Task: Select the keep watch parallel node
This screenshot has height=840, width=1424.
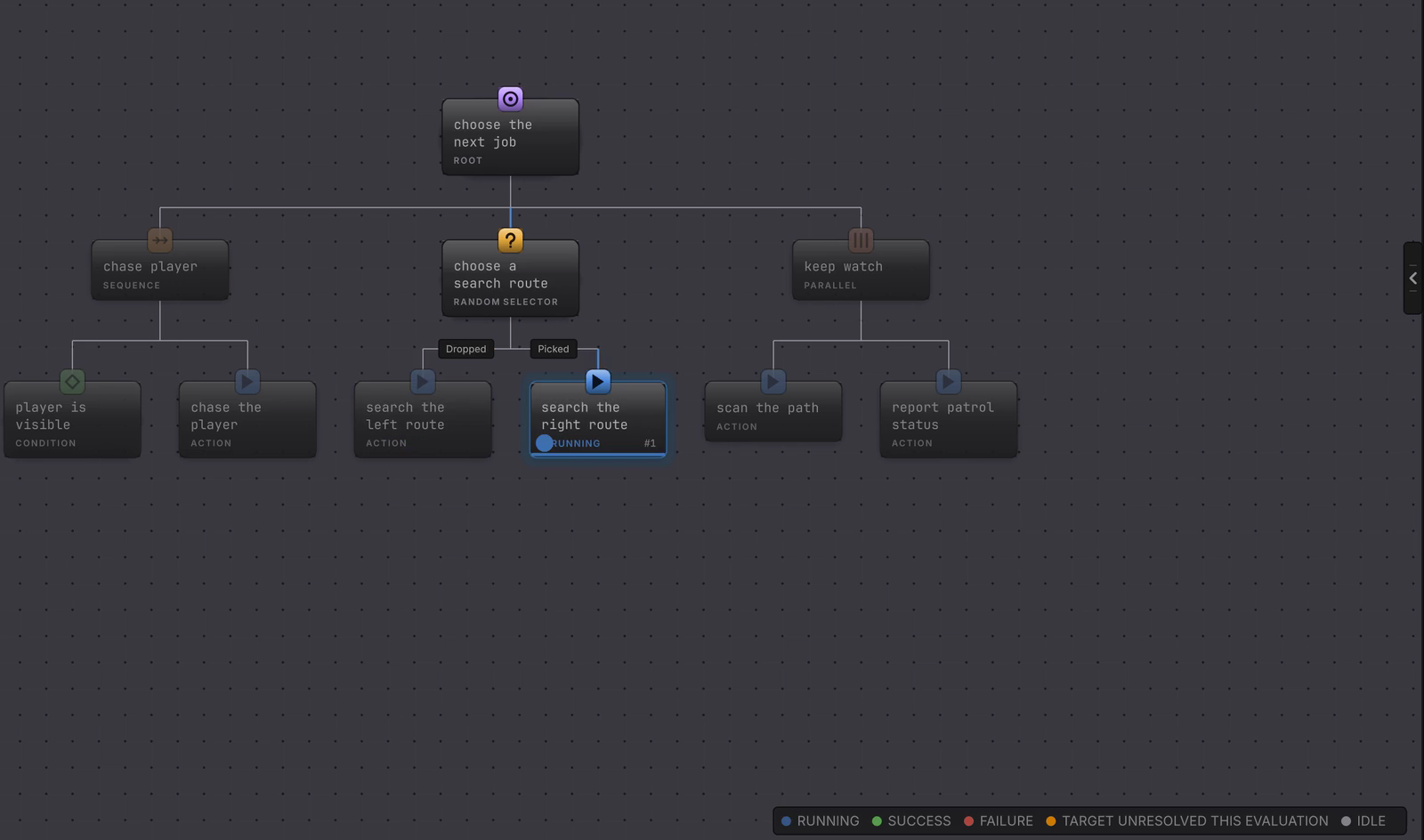Action: [x=861, y=270]
